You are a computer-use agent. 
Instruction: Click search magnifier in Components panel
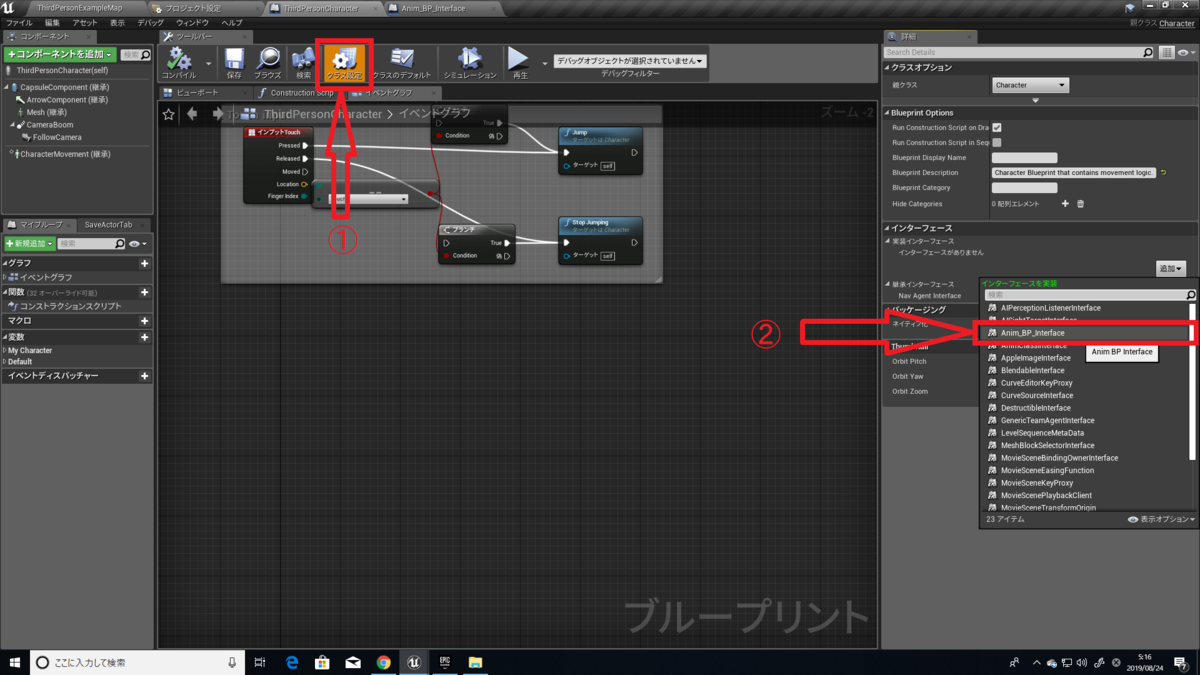145,55
